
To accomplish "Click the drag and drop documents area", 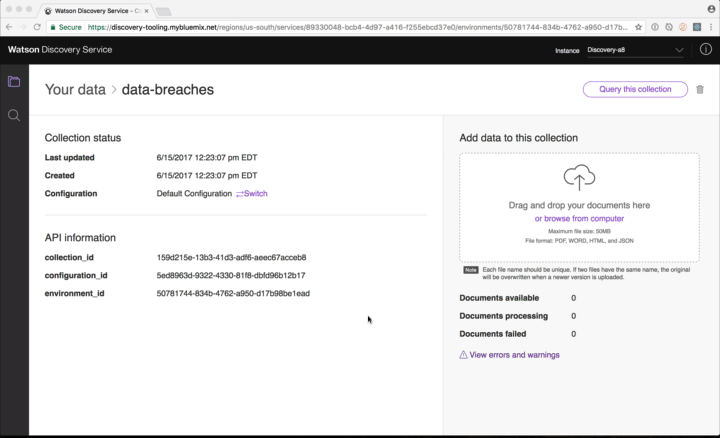I will 579,208.
